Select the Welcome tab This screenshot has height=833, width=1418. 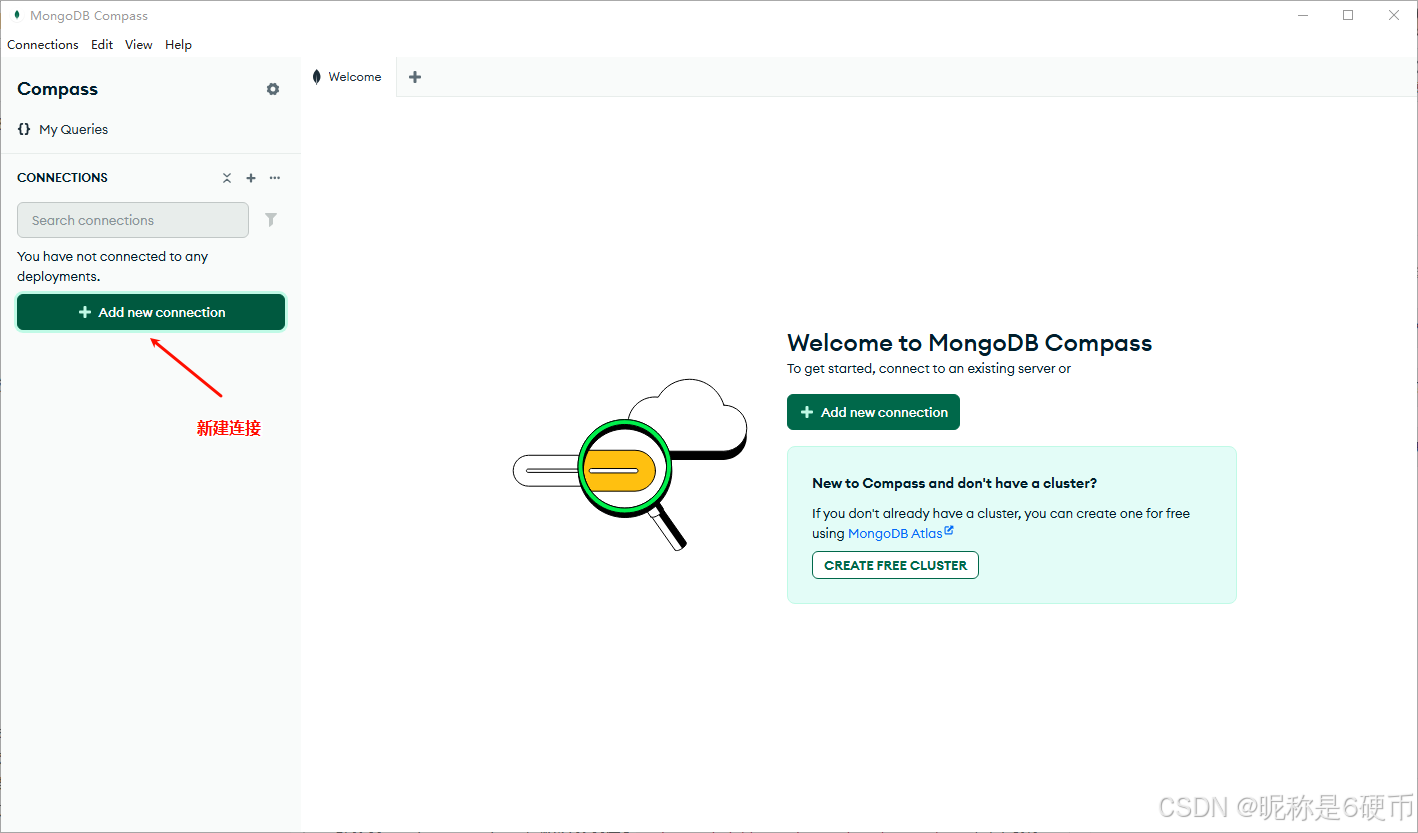(x=348, y=77)
